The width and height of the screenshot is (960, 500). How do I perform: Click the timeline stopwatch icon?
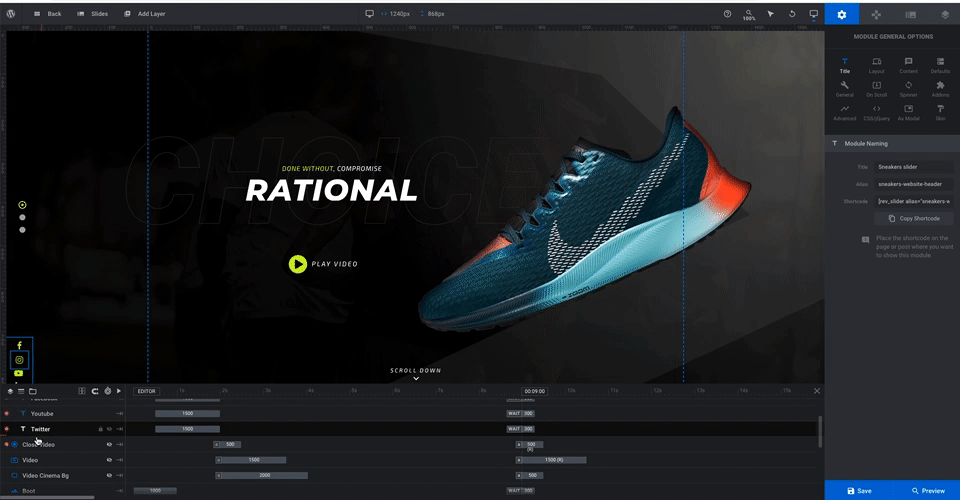(107, 391)
